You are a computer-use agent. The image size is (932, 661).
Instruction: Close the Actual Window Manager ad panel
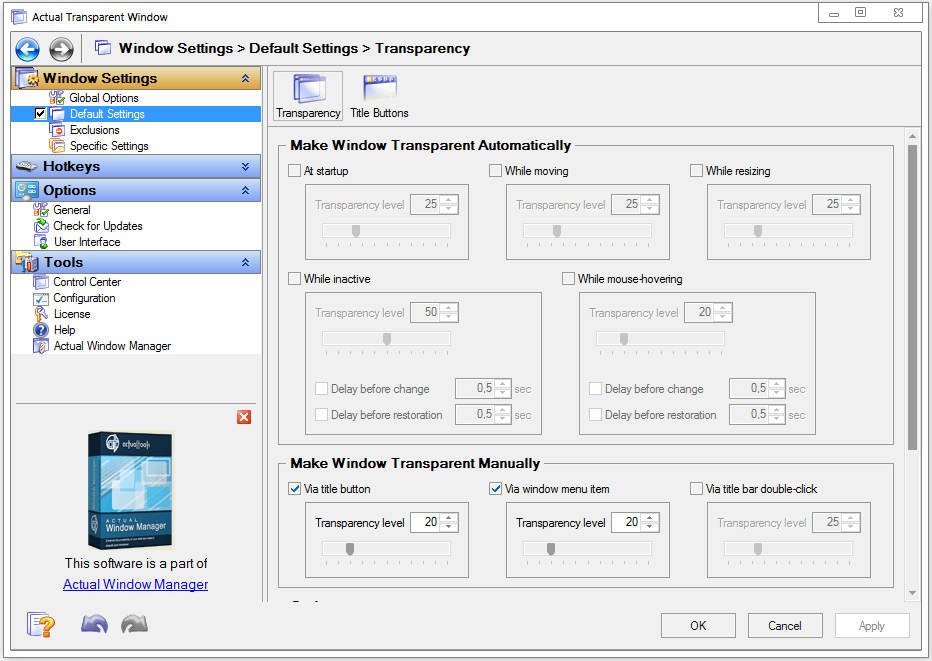click(x=244, y=417)
